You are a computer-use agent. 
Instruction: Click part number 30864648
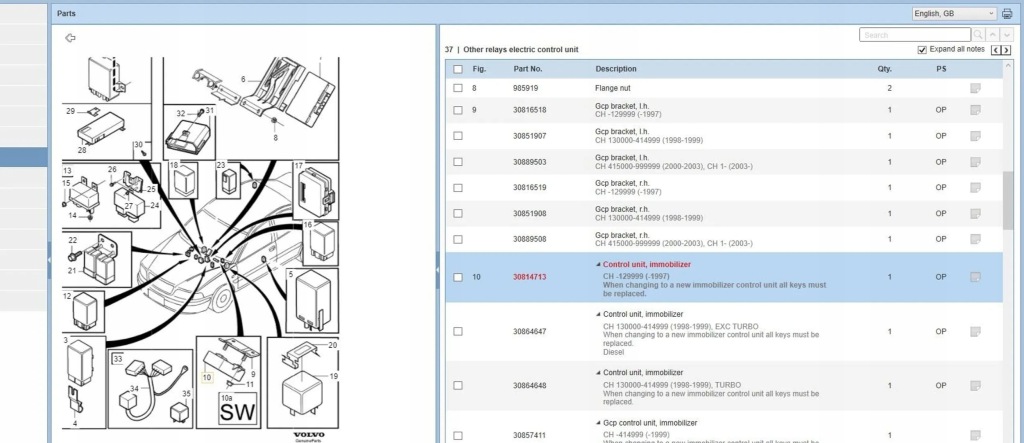pos(530,386)
